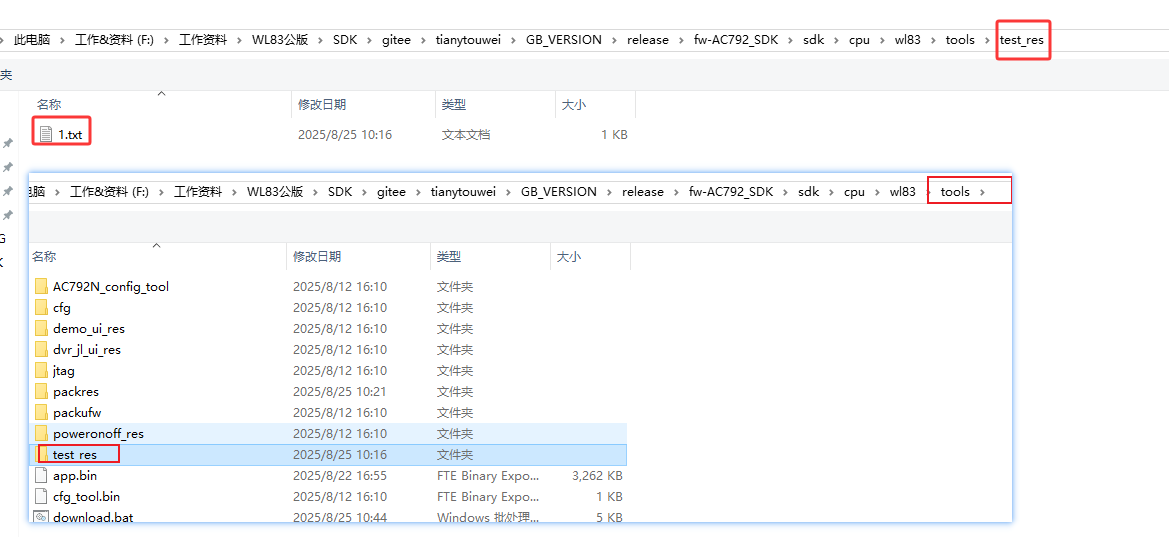Click the Windows 批处理 type of download.bat
The image size is (1169, 537).
(x=488, y=517)
